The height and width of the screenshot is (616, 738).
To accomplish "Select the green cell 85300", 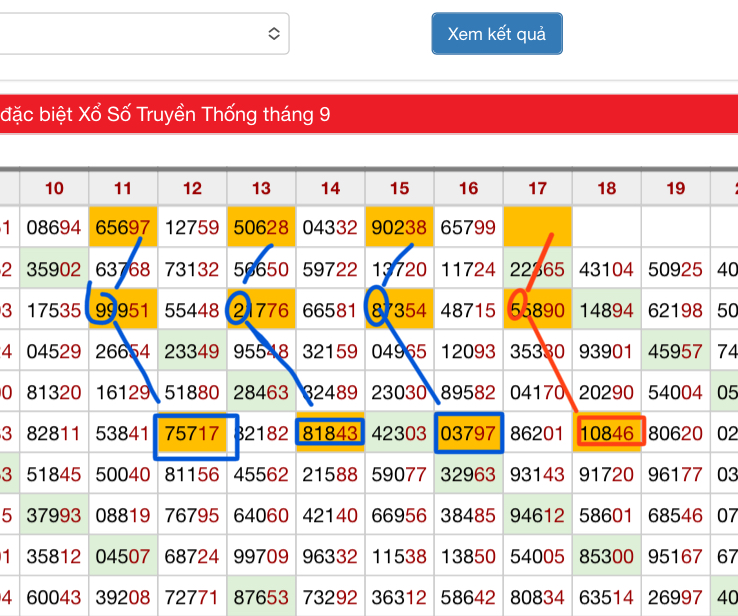I will point(607,557).
